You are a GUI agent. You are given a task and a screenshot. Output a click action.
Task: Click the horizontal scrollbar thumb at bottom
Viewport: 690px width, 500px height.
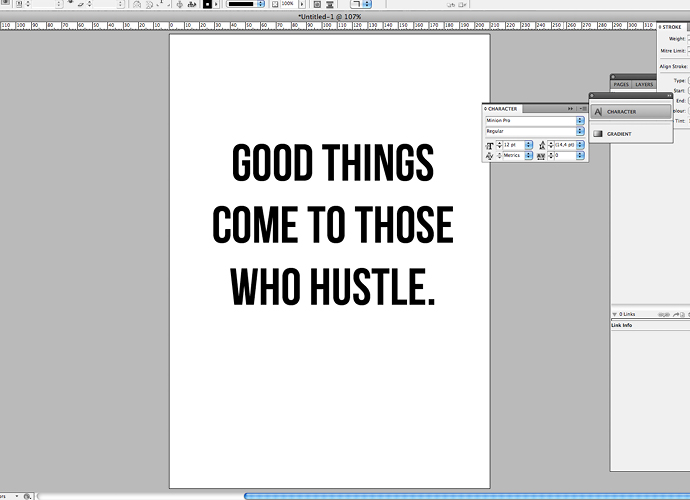point(466,496)
